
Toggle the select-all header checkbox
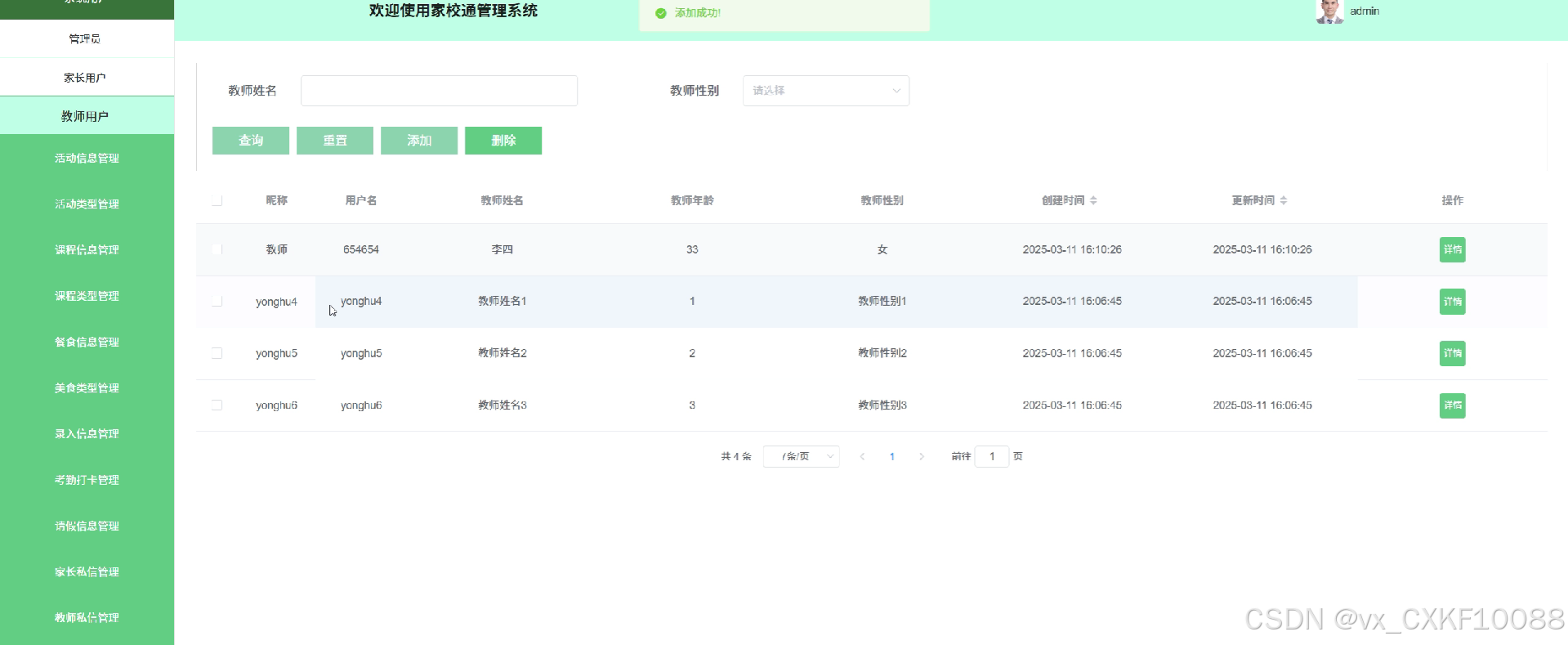coord(217,200)
